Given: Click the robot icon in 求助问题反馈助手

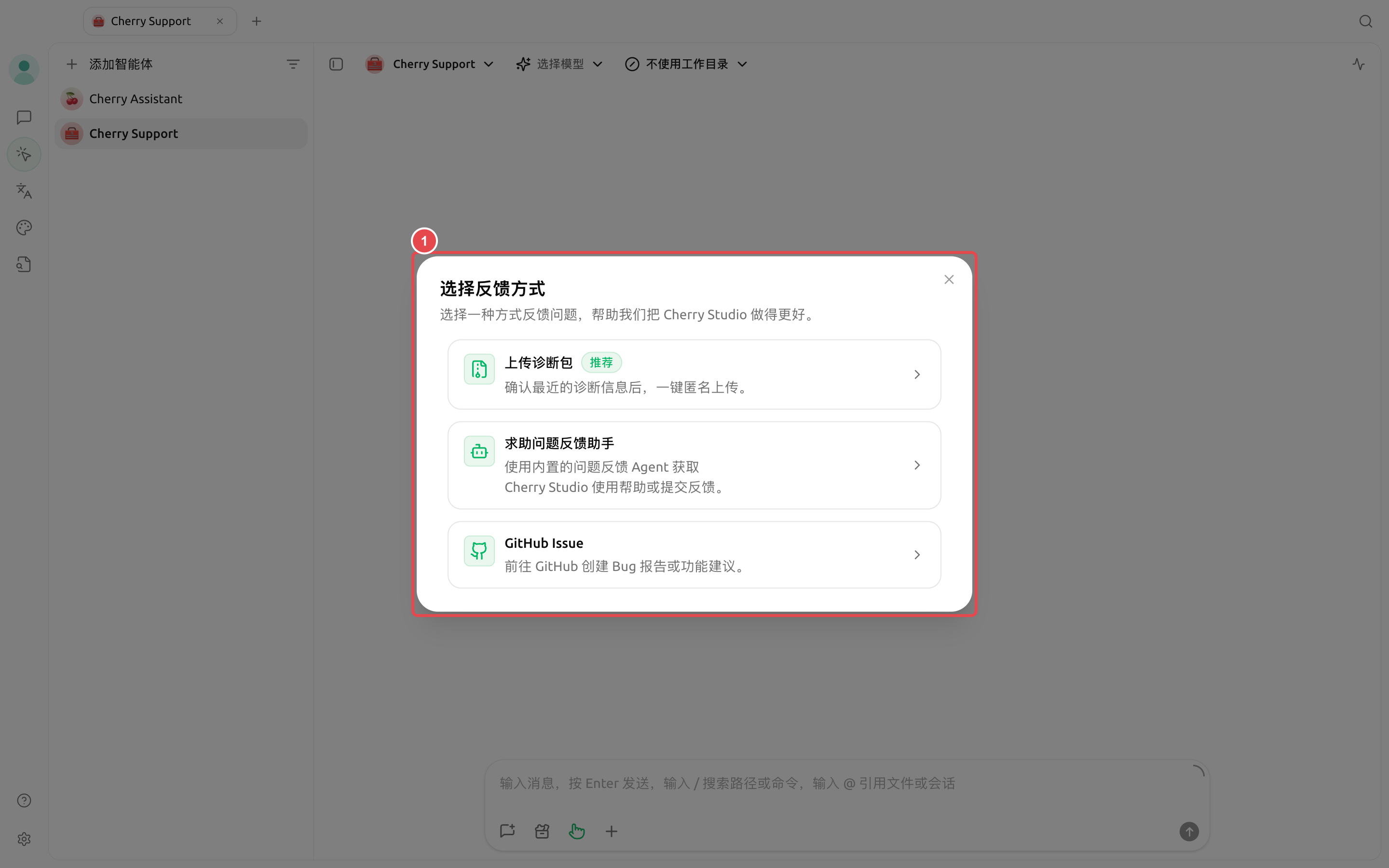Looking at the screenshot, I should click(x=479, y=451).
